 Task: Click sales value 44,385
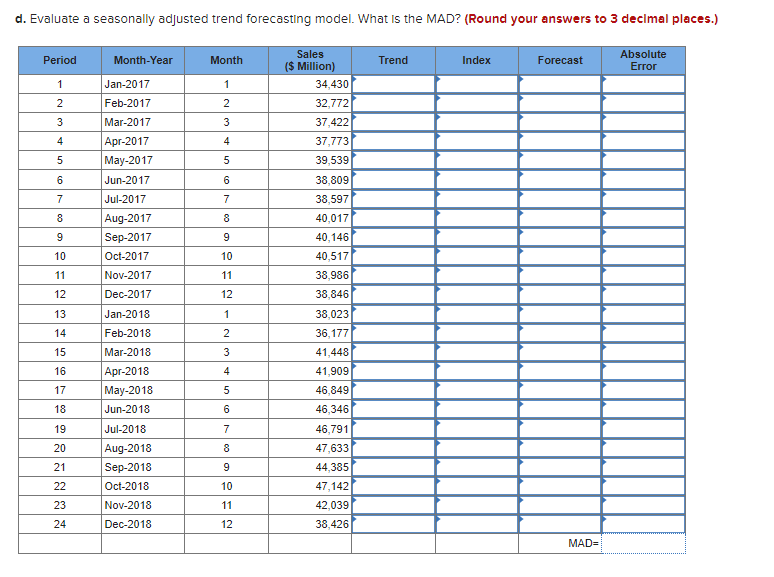pos(332,467)
